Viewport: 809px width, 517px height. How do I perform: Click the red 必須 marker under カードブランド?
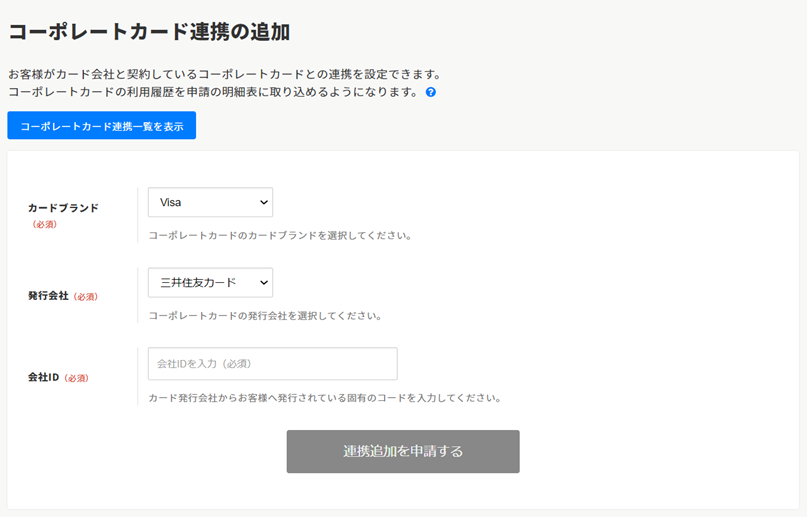tap(45, 225)
